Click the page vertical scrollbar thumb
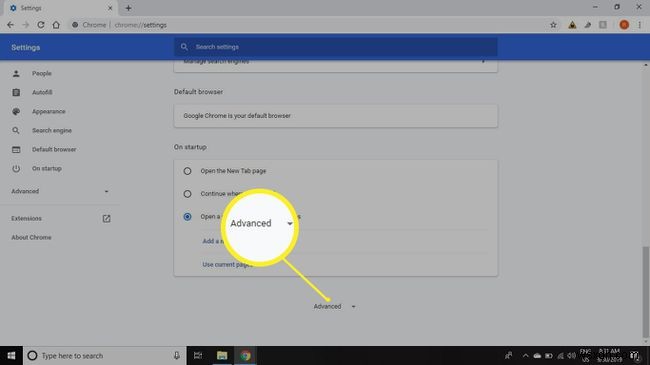Viewport: 650px width, 365px height. point(645,292)
